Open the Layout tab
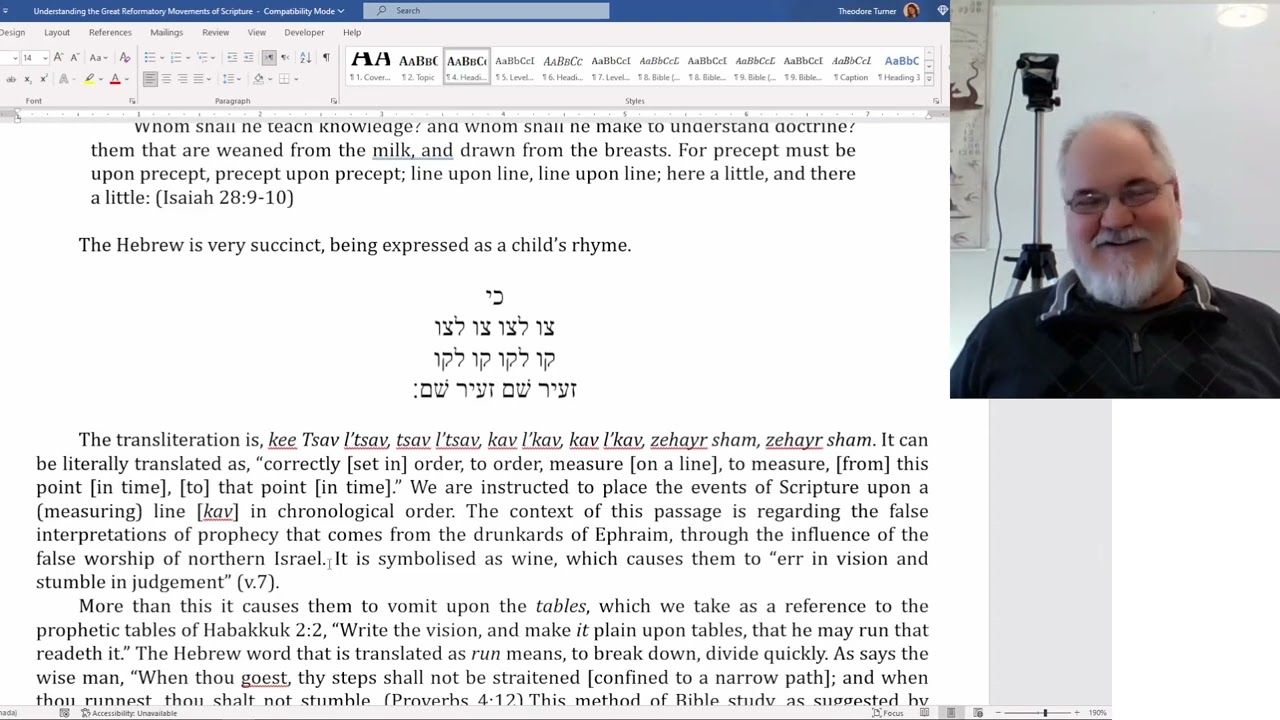Viewport: 1280px width, 720px height. [x=57, y=32]
